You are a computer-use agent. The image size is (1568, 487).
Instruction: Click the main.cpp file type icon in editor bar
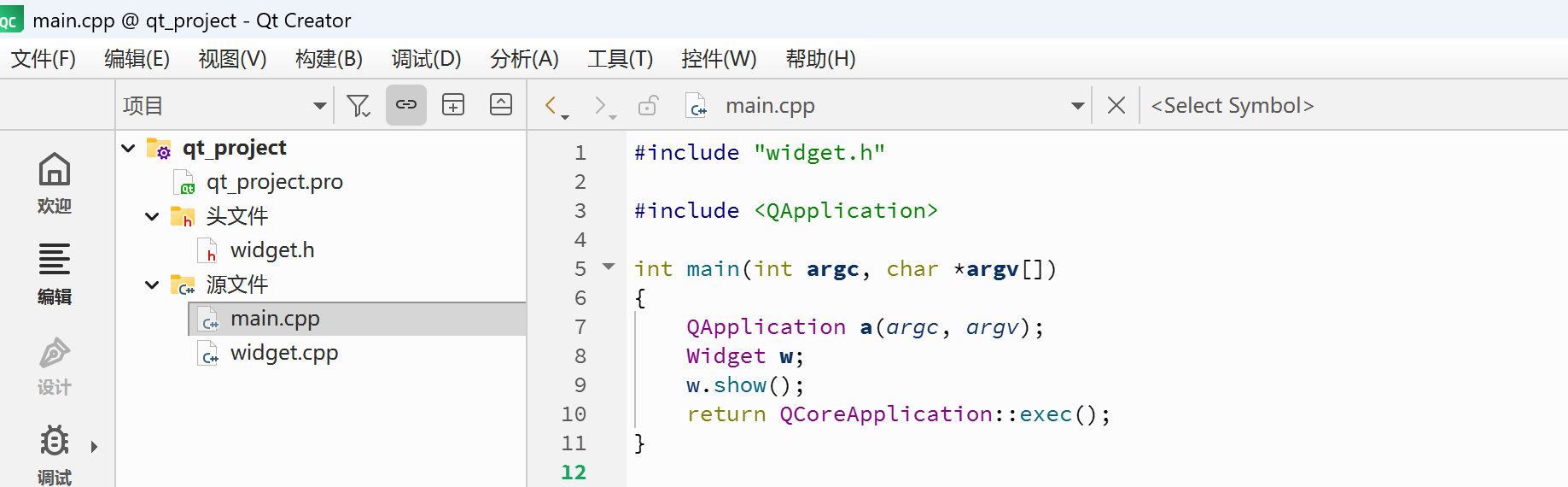(697, 105)
